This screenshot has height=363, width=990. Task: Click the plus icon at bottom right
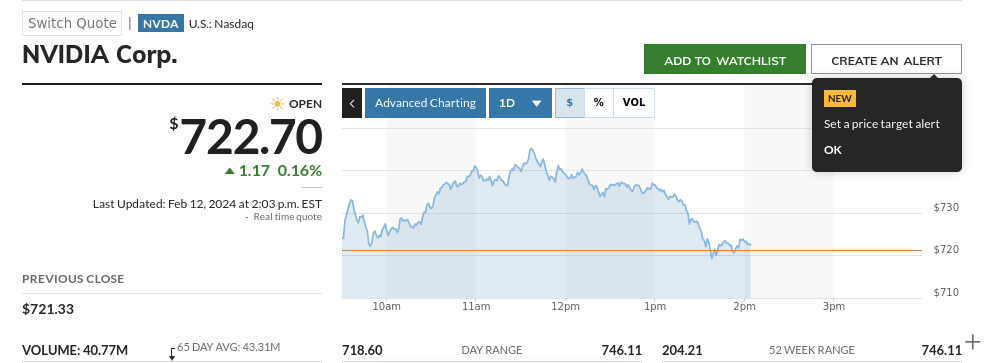pyautogui.click(x=973, y=342)
